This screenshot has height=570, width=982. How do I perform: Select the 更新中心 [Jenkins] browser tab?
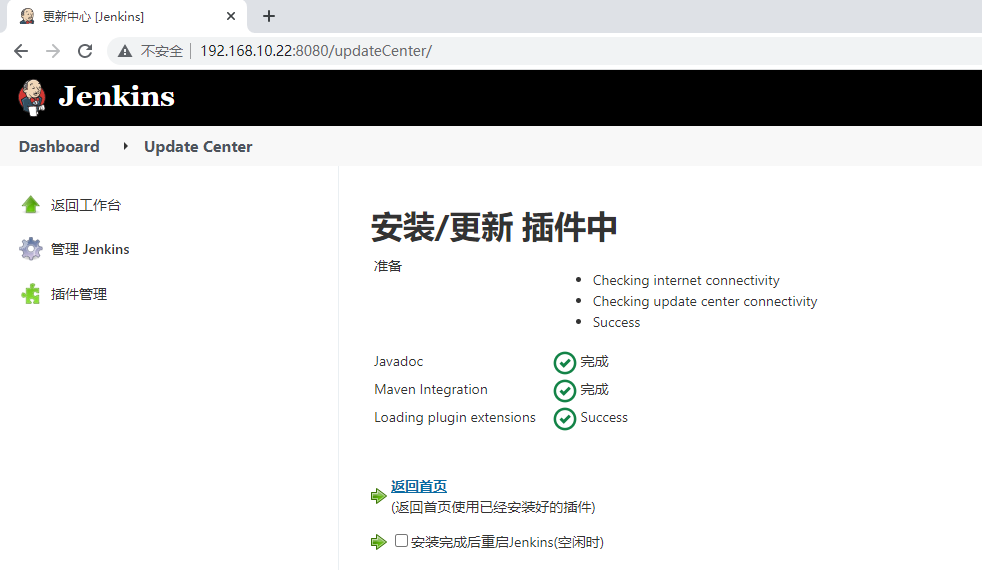click(127, 16)
